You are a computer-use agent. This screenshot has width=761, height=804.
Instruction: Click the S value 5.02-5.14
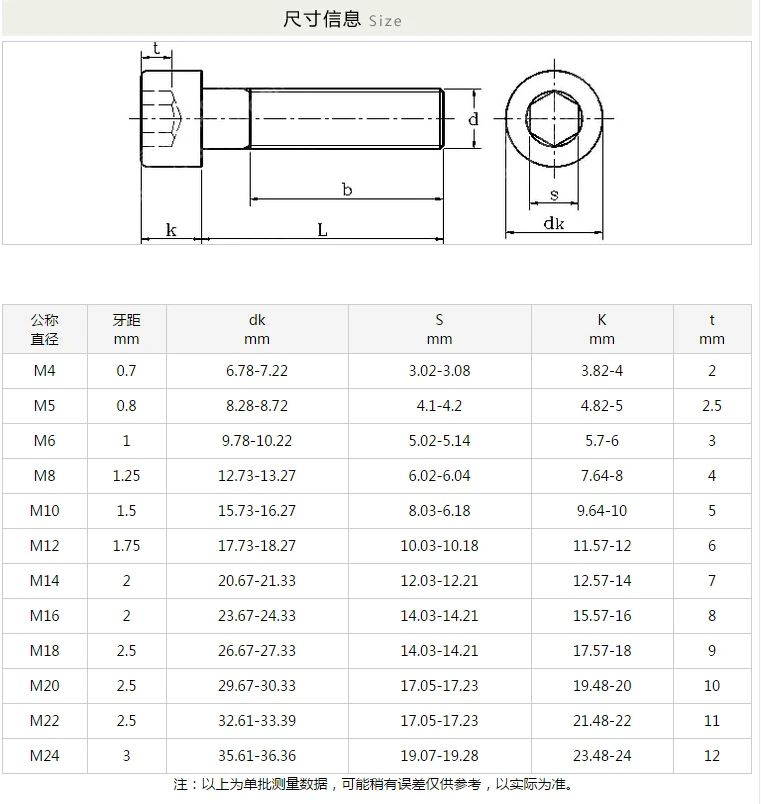click(439, 440)
